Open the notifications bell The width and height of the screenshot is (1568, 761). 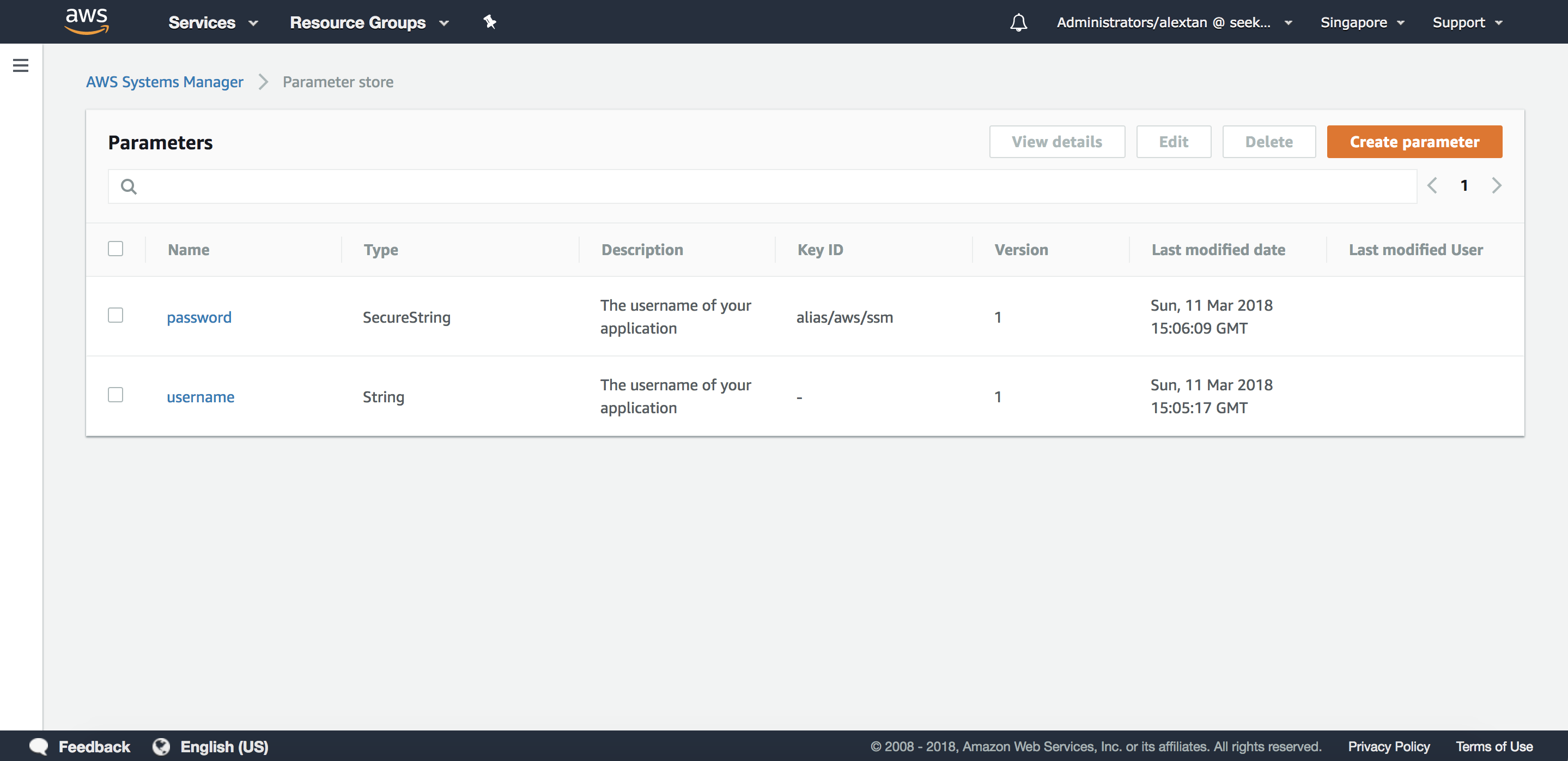coord(1018,22)
